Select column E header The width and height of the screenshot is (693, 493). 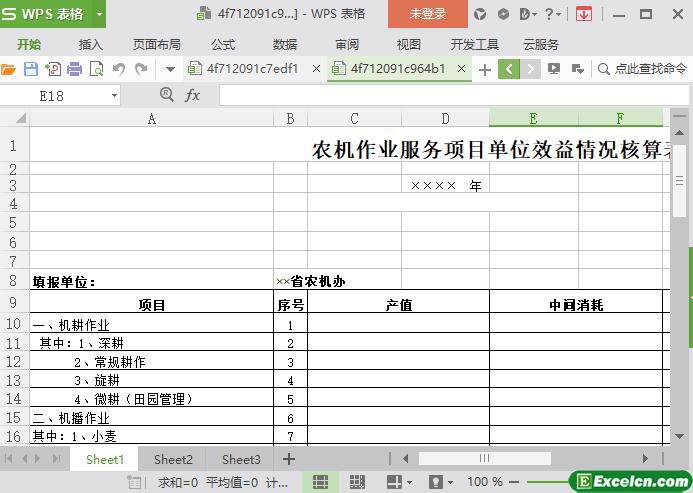pos(533,118)
